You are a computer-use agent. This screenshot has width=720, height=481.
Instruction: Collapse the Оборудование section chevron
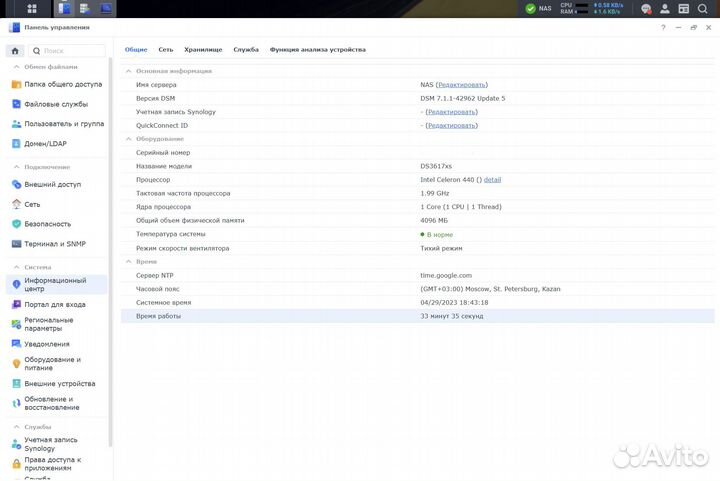pyautogui.click(x=127, y=139)
